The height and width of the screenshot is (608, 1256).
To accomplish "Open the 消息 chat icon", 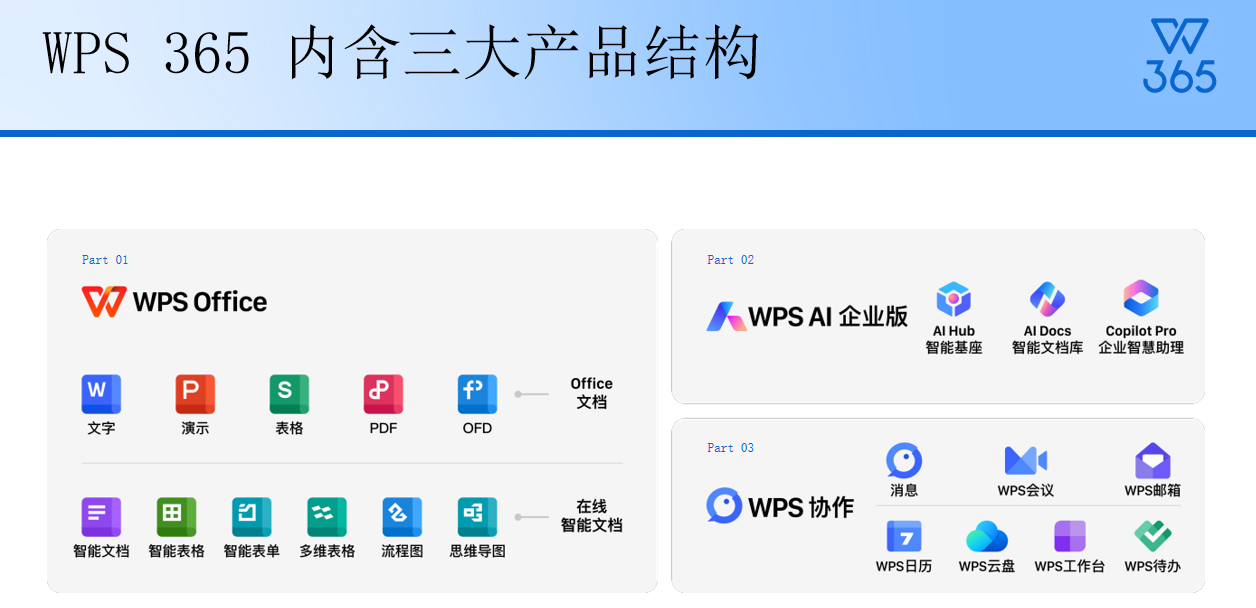I will tap(904, 460).
